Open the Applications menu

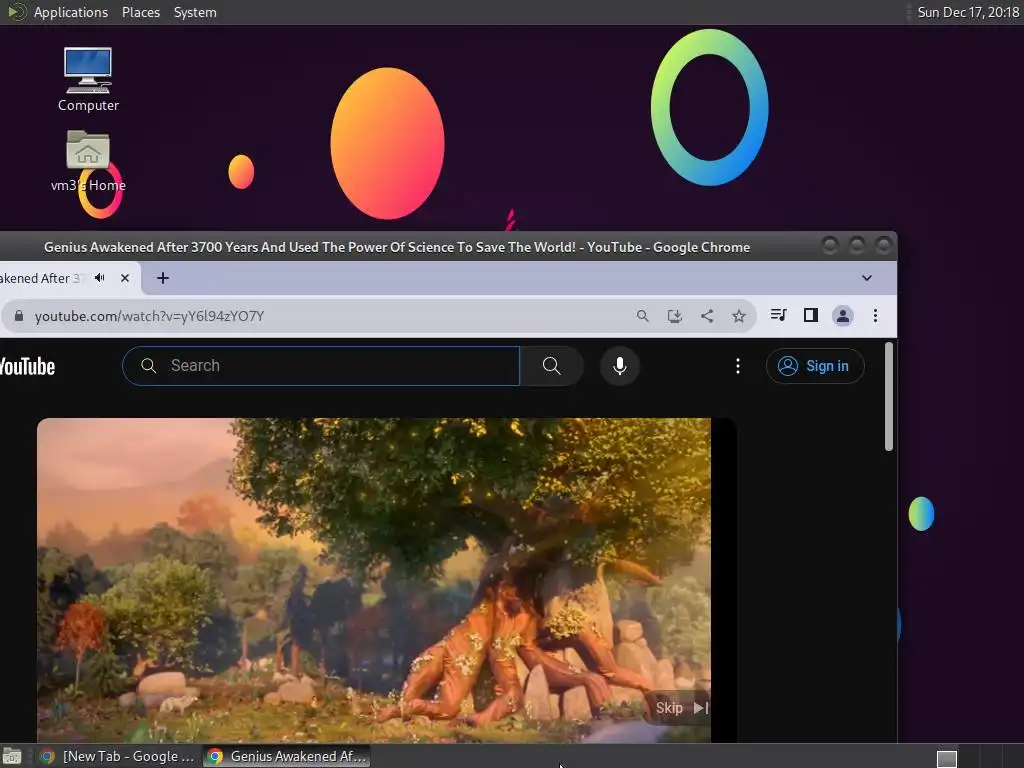click(x=71, y=12)
